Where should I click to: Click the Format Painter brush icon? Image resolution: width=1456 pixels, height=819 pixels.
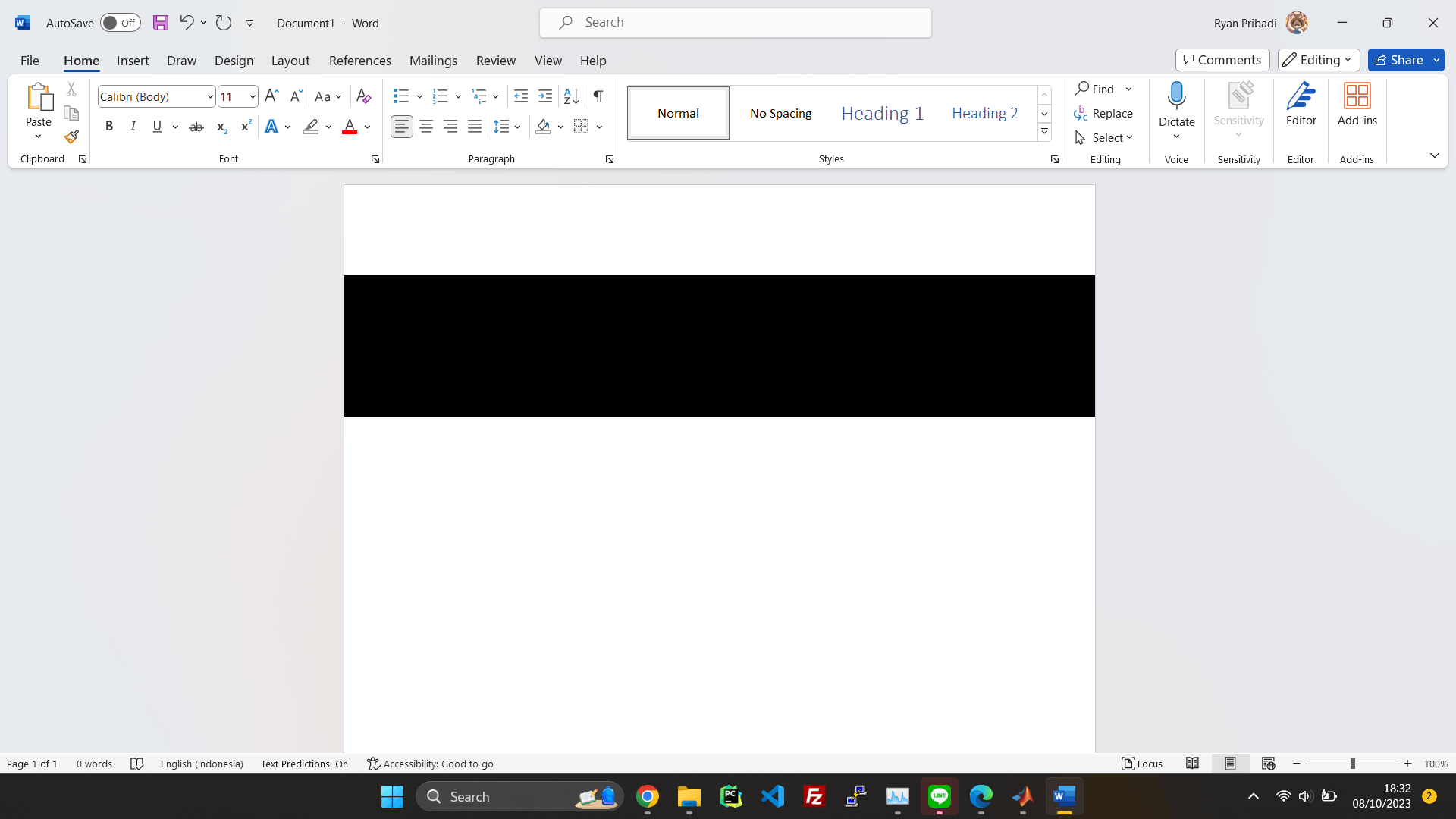click(71, 137)
